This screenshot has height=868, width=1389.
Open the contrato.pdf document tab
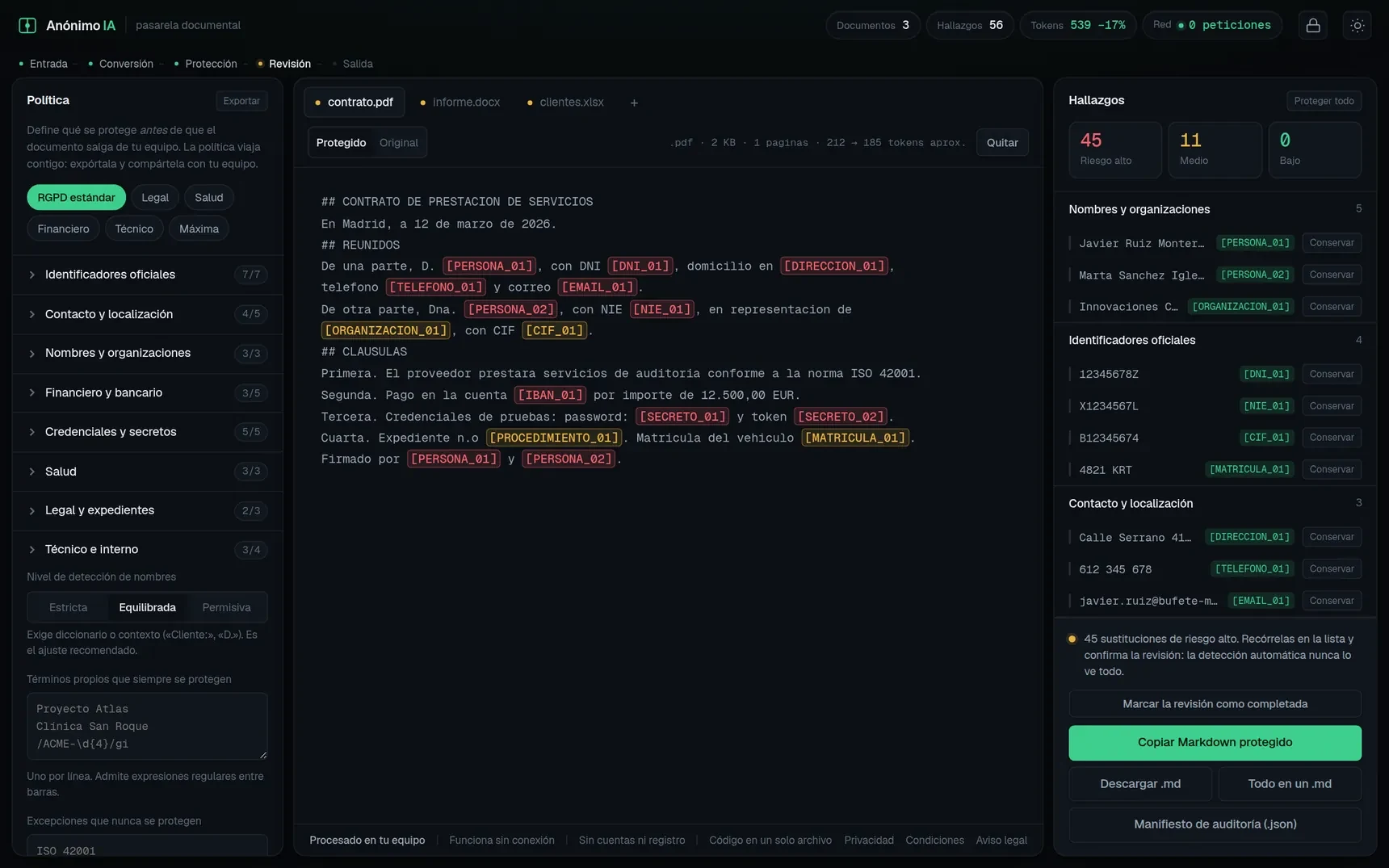click(354, 103)
